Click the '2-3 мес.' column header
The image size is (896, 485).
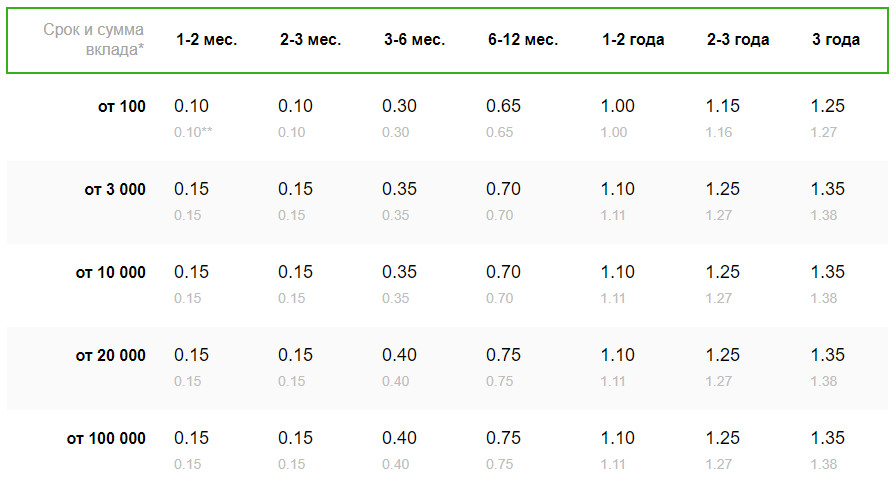tap(310, 39)
